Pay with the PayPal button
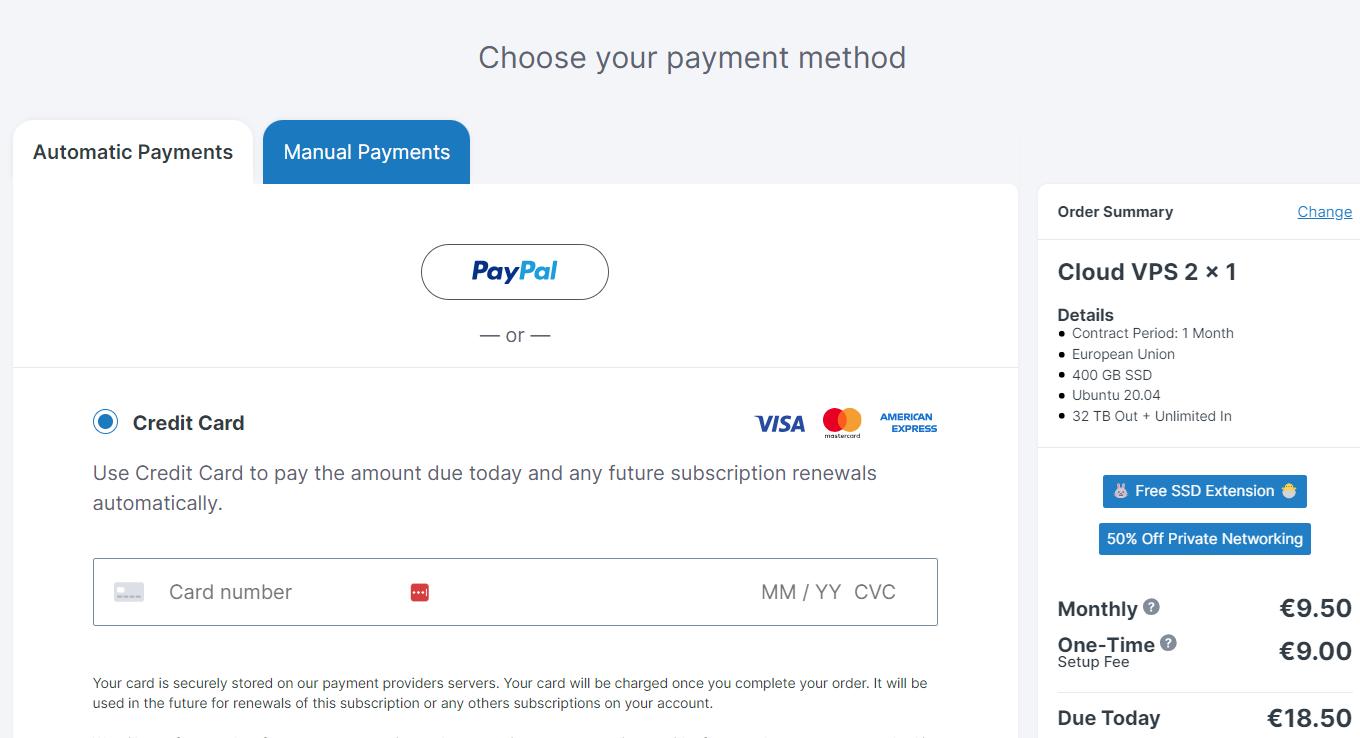 (x=514, y=271)
